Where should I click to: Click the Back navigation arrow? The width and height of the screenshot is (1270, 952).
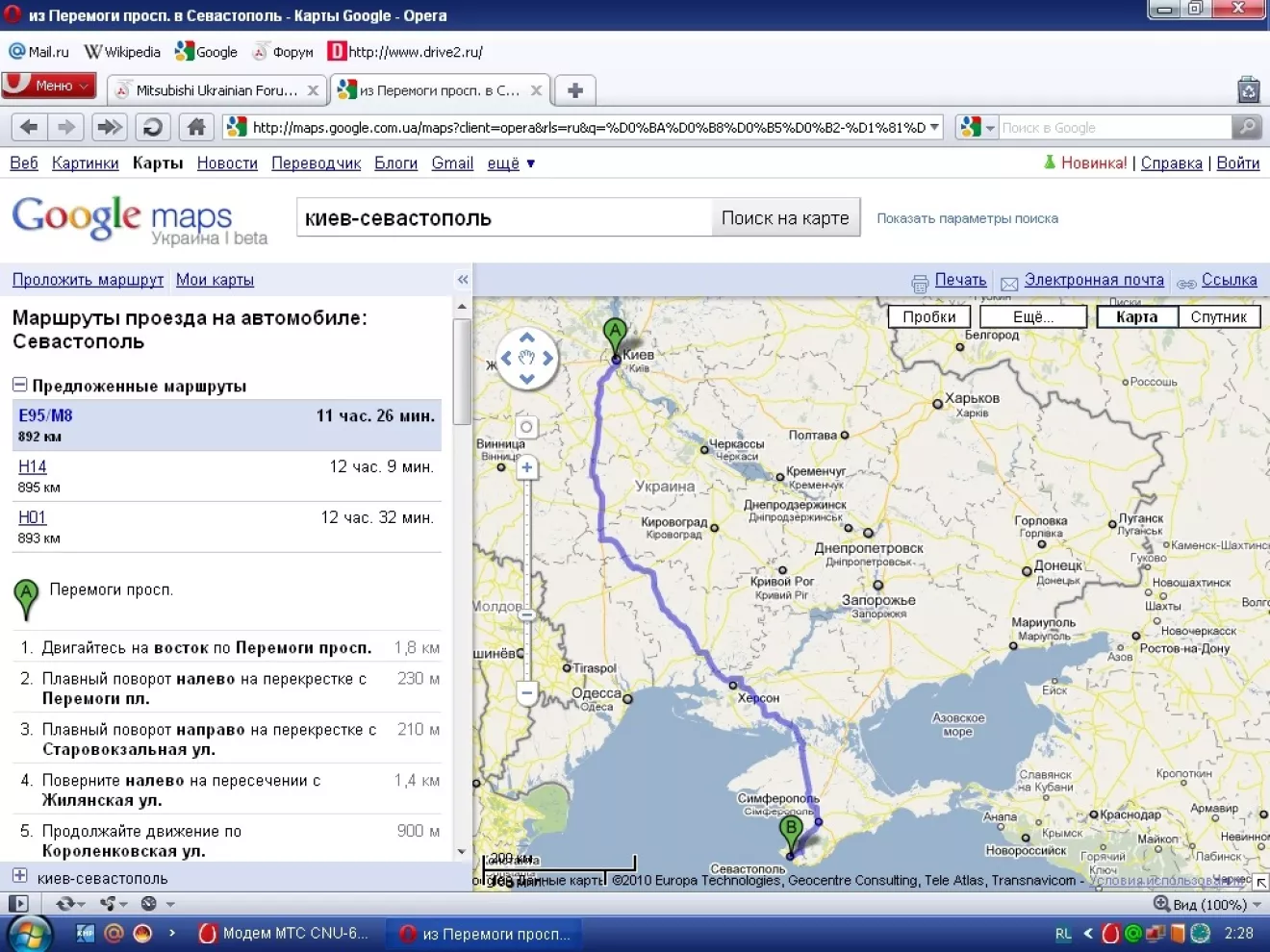click(29, 127)
